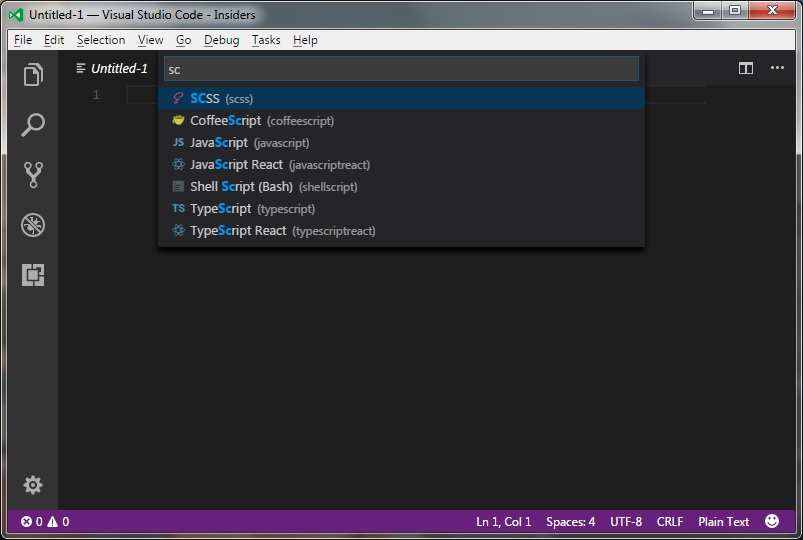Maximize the Visual Studio Code window
The height and width of the screenshot is (540, 803).
(x=735, y=11)
